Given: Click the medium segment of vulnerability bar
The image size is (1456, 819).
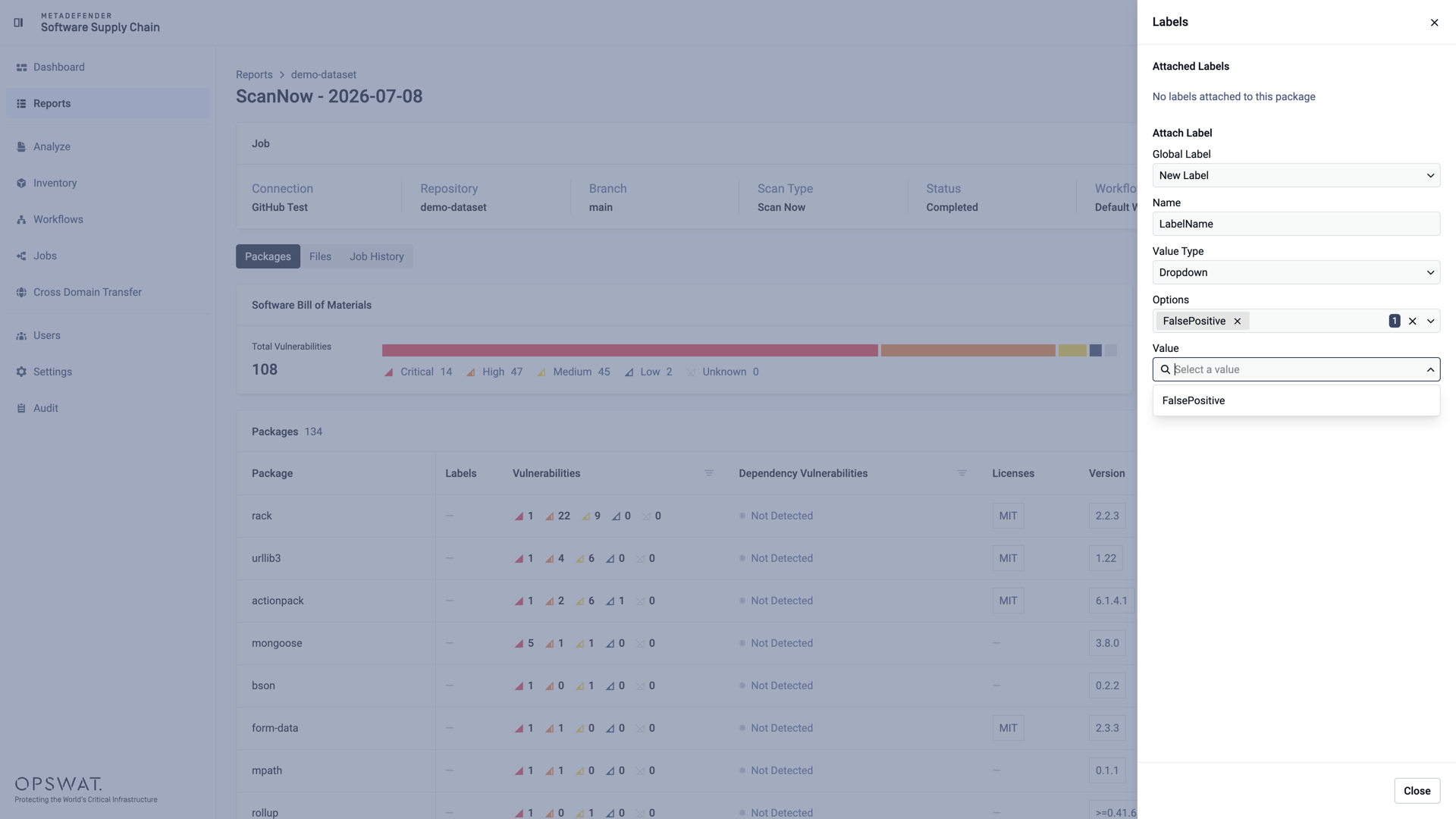Looking at the screenshot, I should pyautogui.click(x=1072, y=350).
